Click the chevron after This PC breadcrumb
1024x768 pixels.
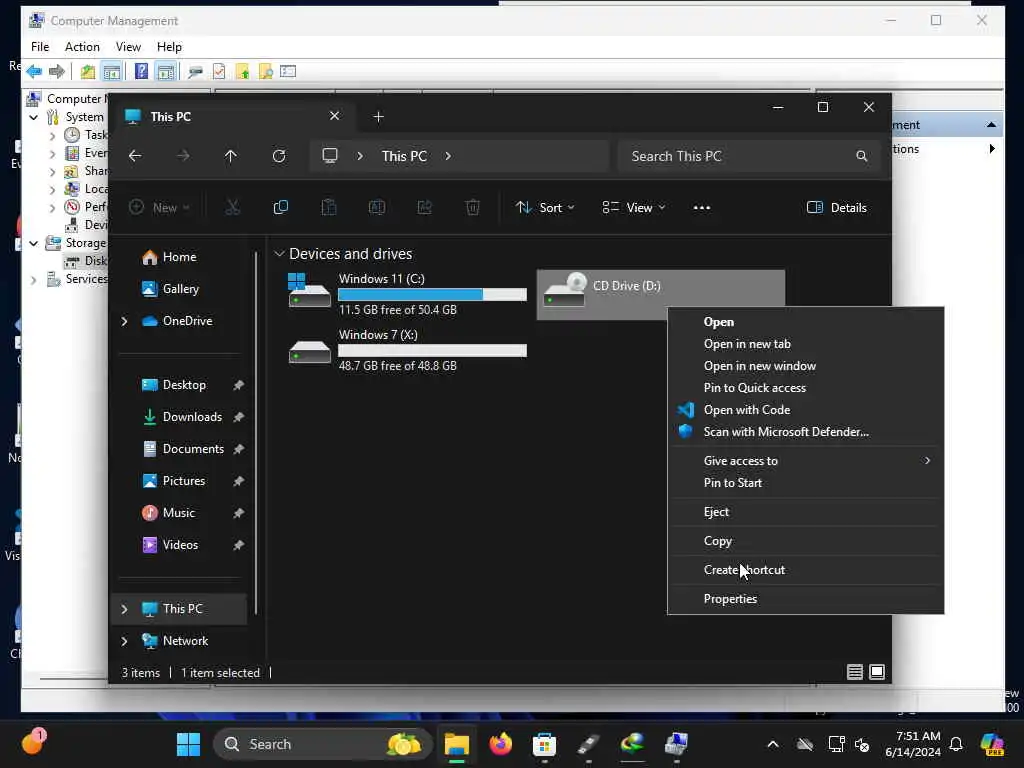tap(448, 156)
